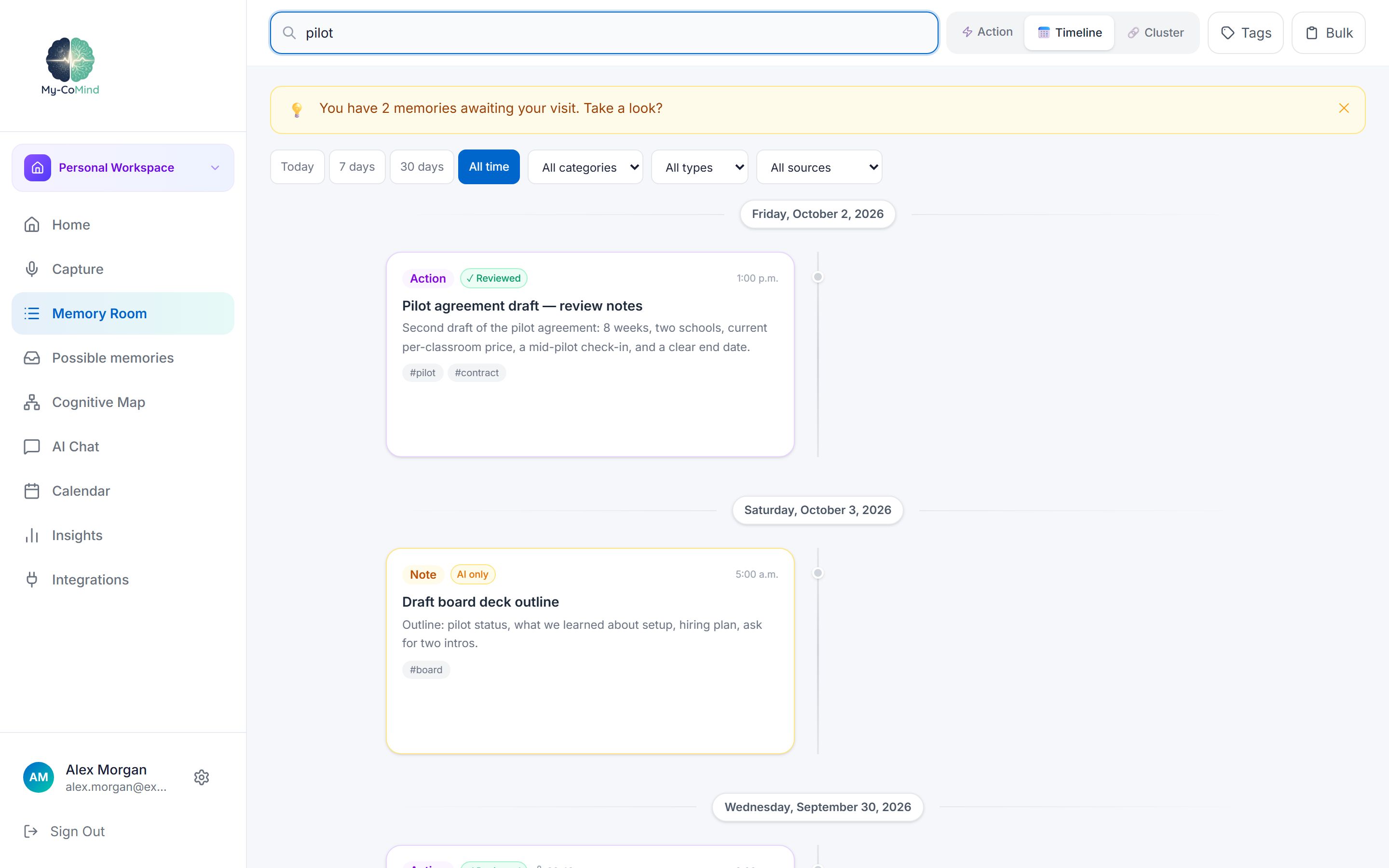Click the banner link about 2 awaiting memories
This screenshot has width=1389, height=868.
click(491, 108)
